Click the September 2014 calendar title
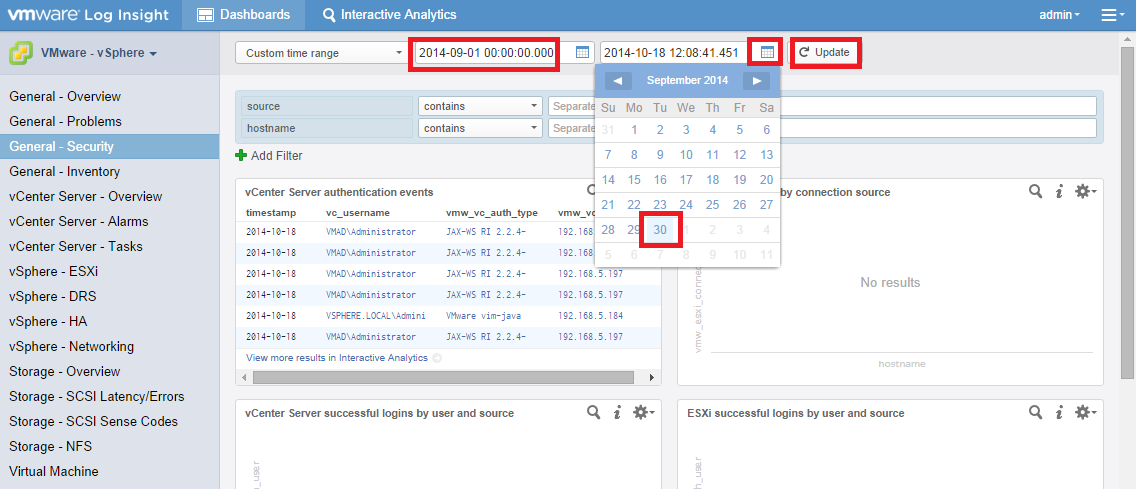The image size is (1136, 489). tap(688, 80)
